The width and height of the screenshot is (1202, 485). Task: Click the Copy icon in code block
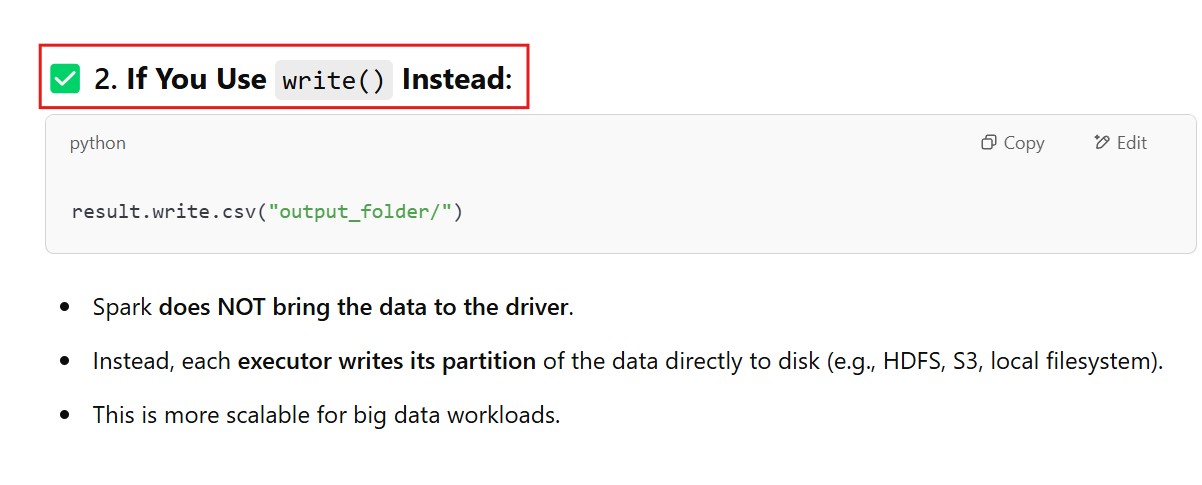click(988, 143)
